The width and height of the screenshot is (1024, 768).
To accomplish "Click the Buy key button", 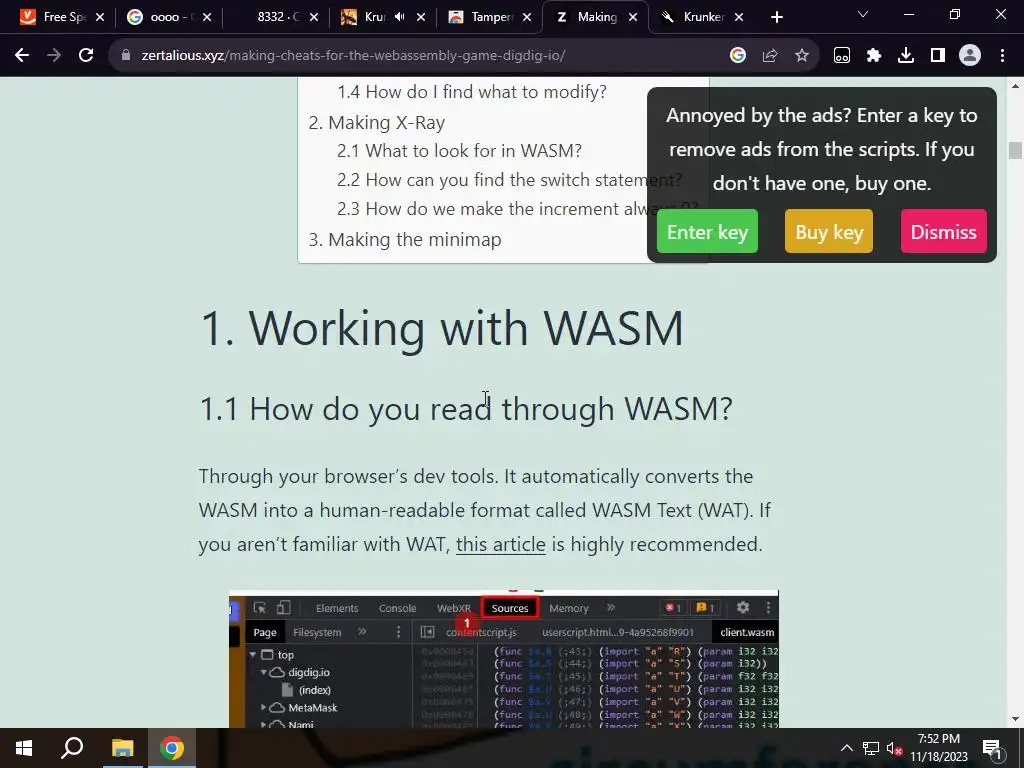I will pyautogui.click(x=829, y=231).
